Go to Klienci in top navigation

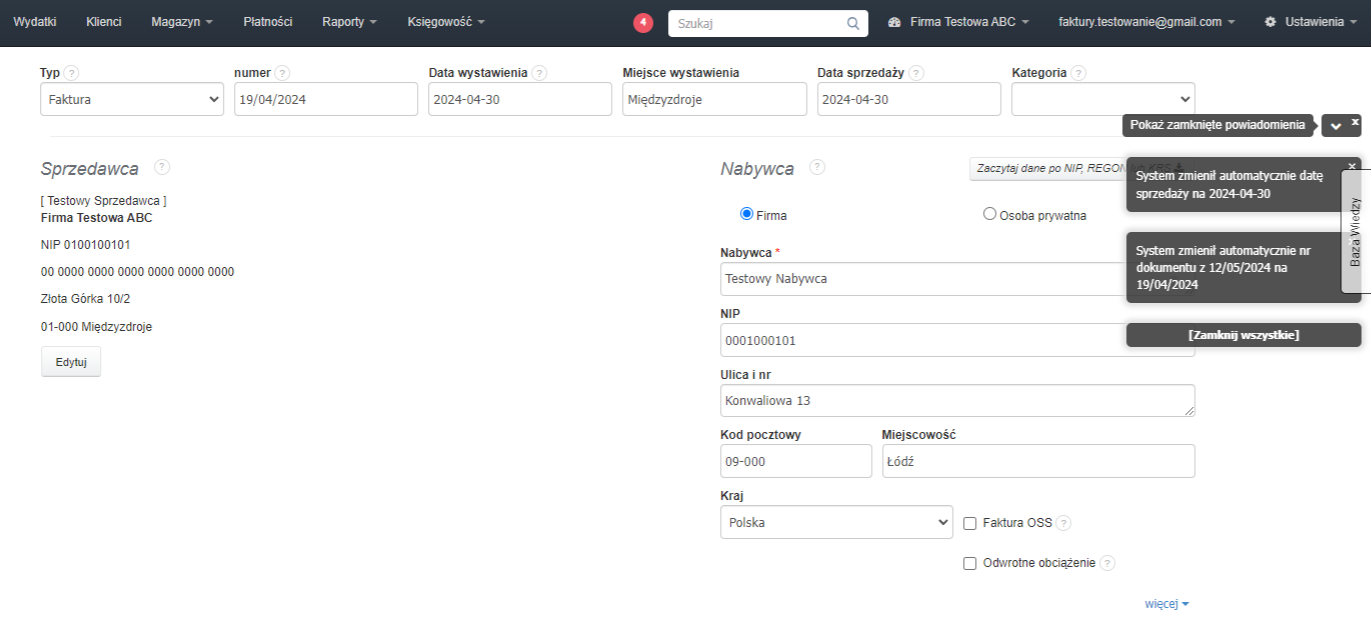104,22
